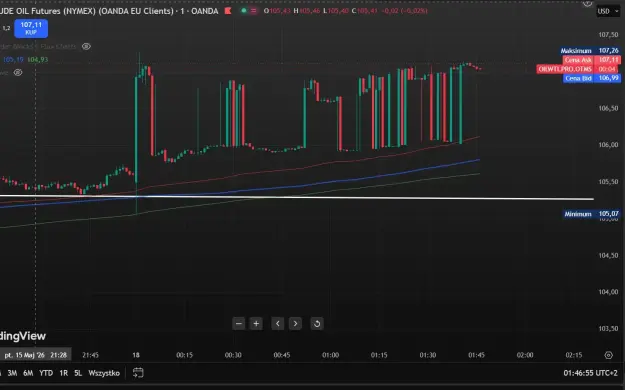Click the TradingView logo watermark link
625x390 pixels.
pos(23,336)
